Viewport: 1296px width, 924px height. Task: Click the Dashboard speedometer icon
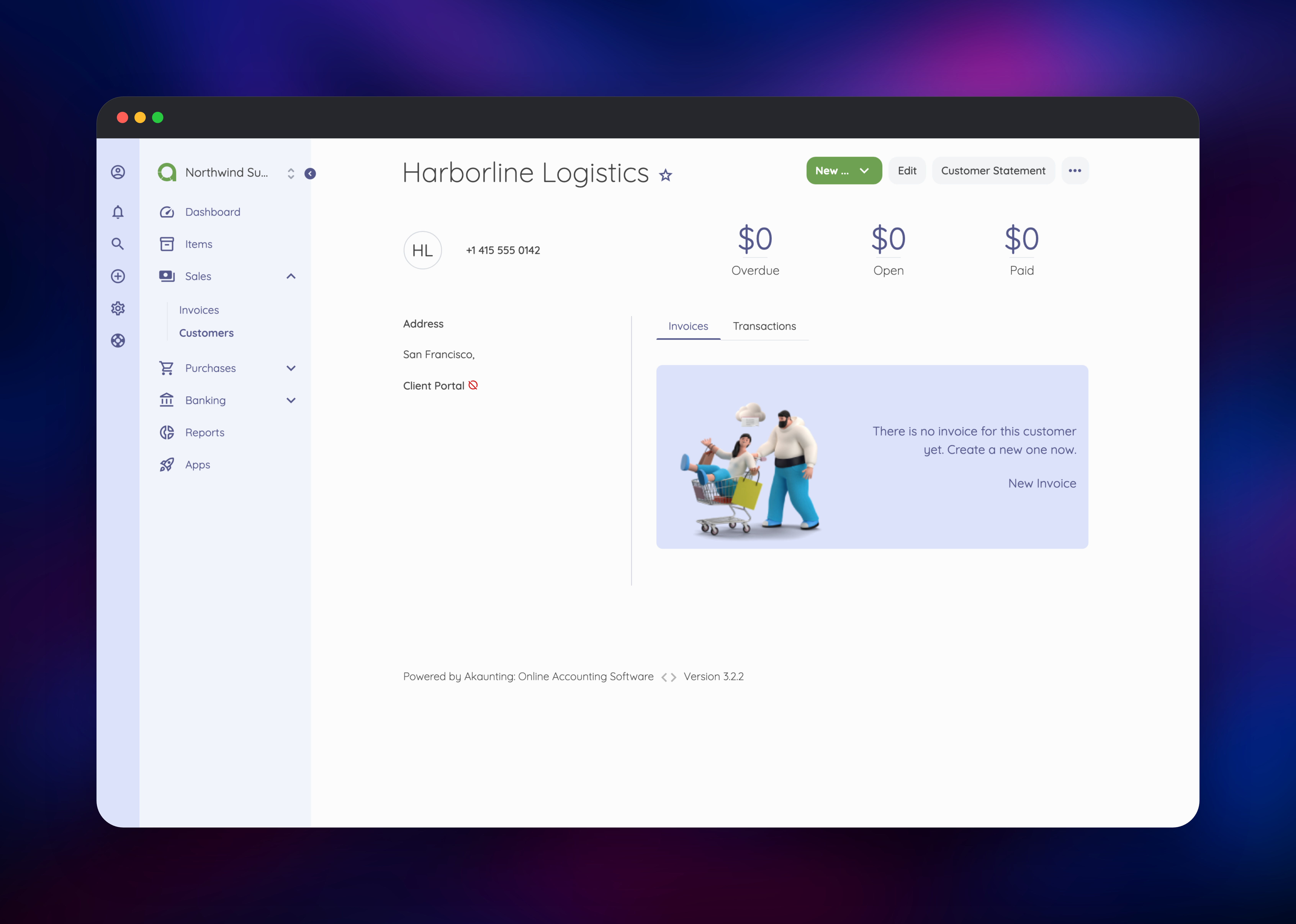167,212
